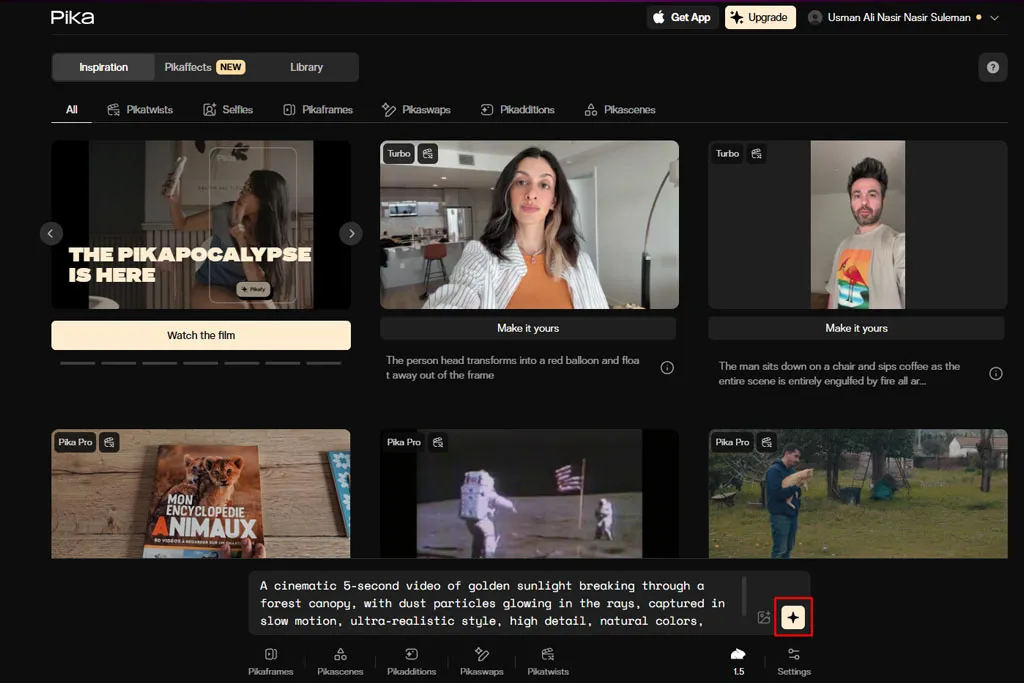Show info for coffee fire prompt
Image resolution: width=1024 pixels, height=683 pixels.
click(x=995, y=373)
